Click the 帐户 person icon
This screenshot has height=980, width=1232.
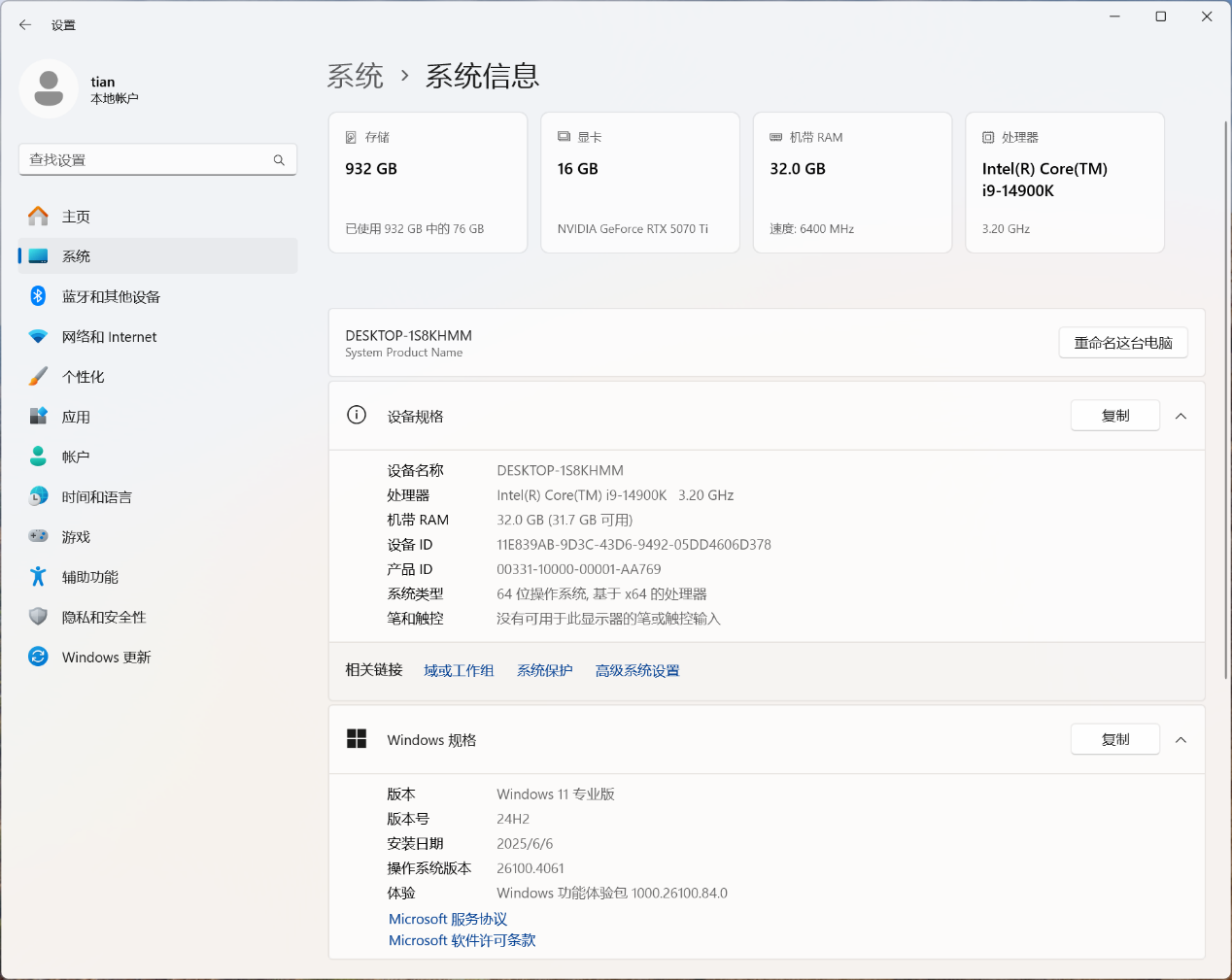coord(38,456)
